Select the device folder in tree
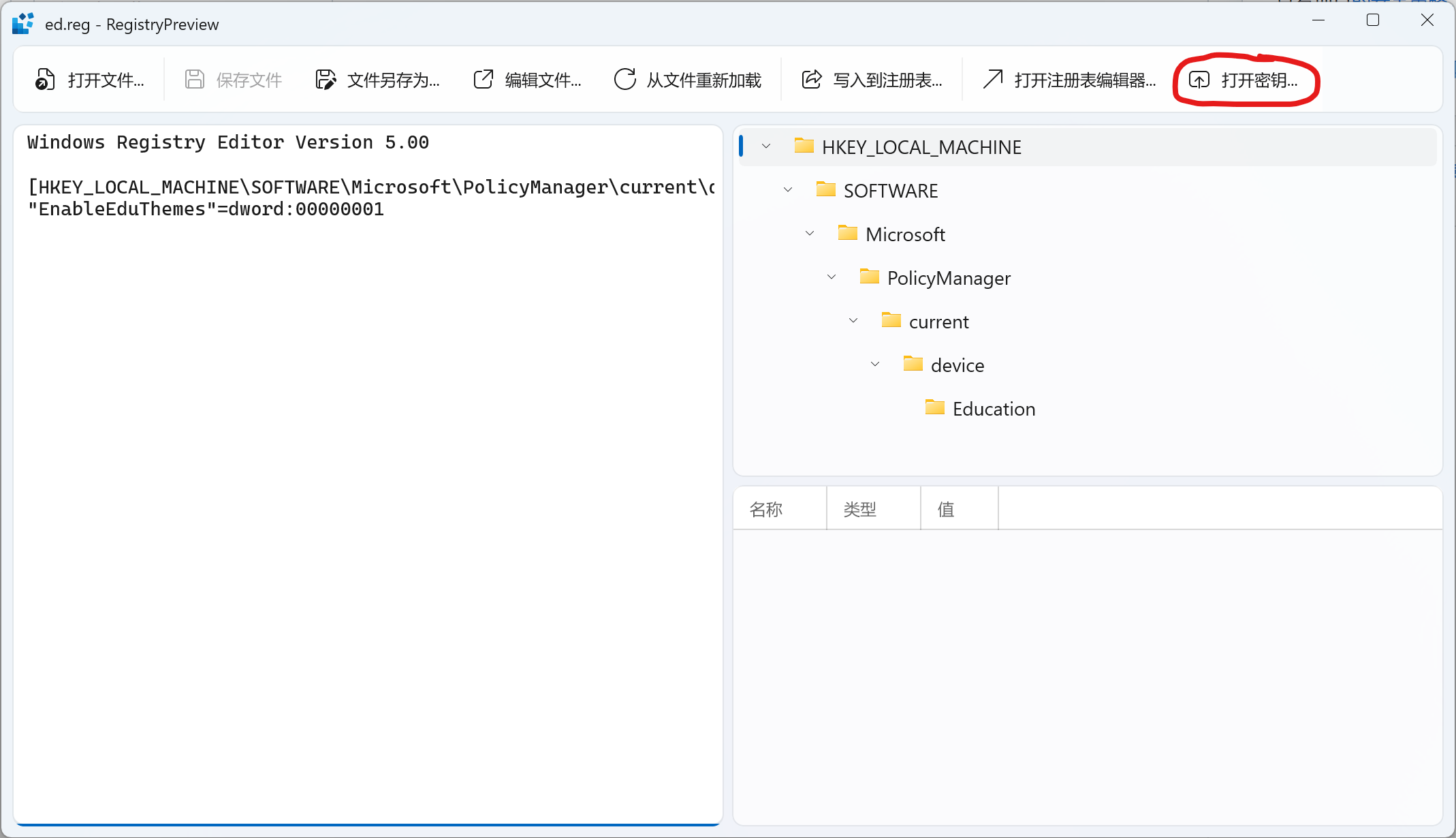Screen dimensions: 1456x838 [958, 364]
